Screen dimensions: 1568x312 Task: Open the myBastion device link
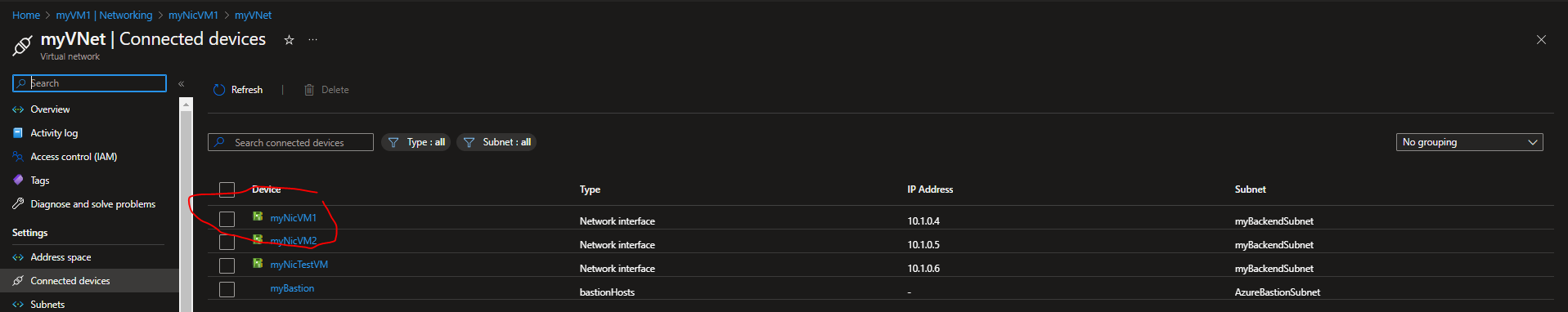292,288
